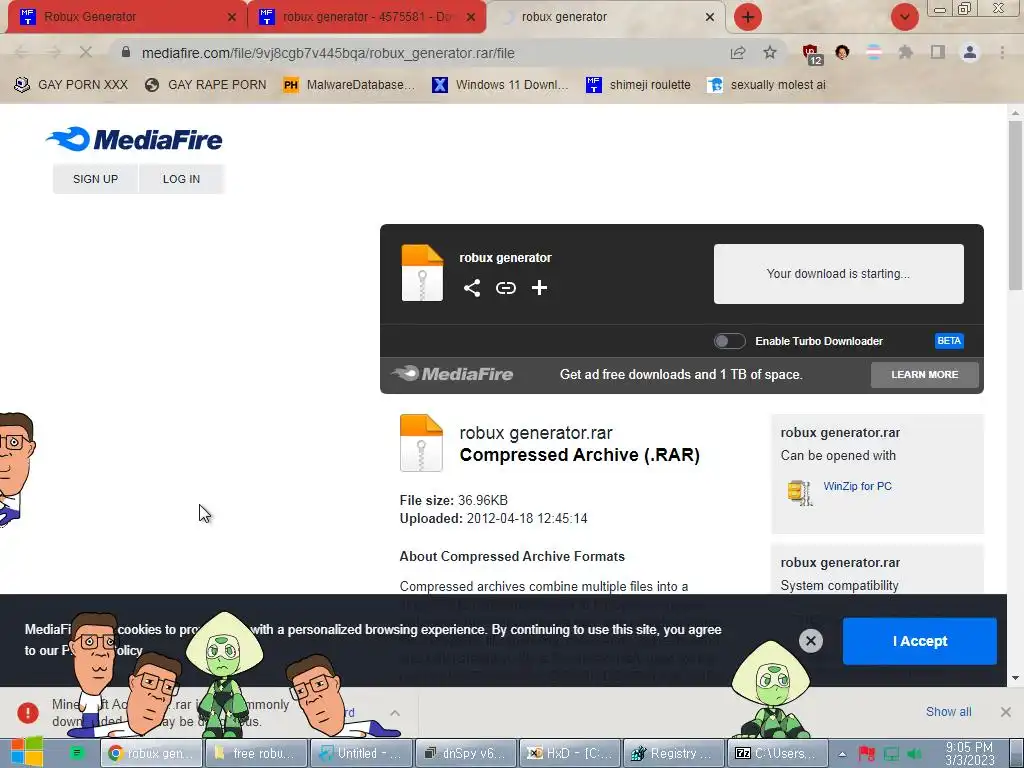This screenshot has height=768, width=1024.
Task: Click the green app icon next to Start
Action: pos(76,753)
